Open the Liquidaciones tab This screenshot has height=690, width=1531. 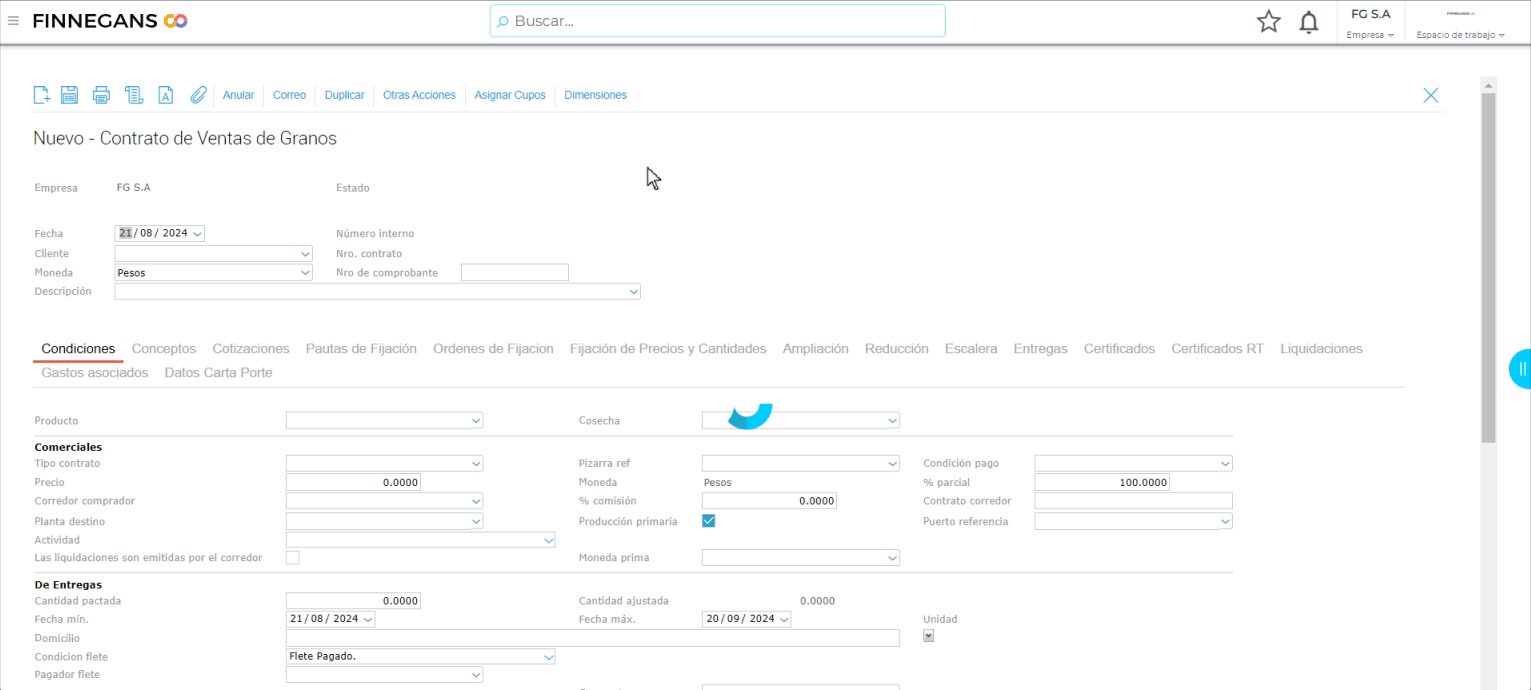(1320, 349)
